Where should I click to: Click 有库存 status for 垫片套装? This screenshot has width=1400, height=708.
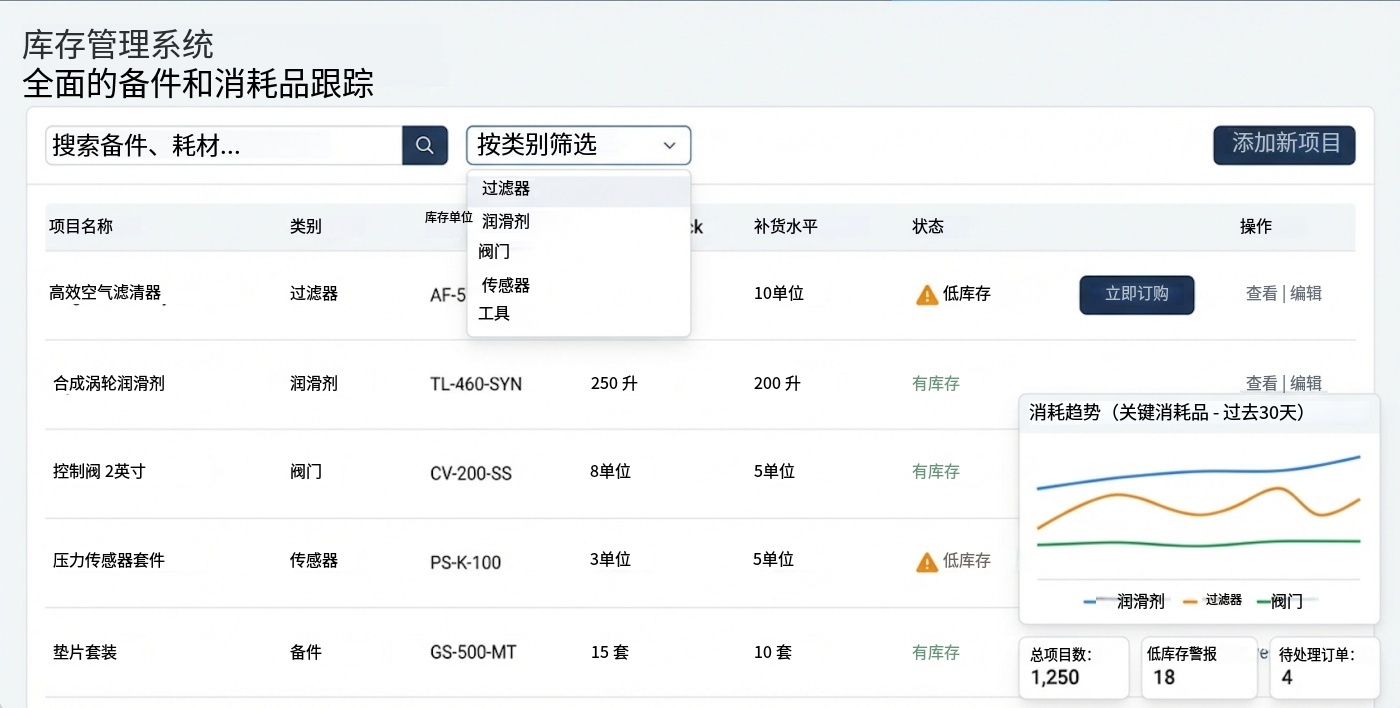pyautogui.click(x=936, y=652)
